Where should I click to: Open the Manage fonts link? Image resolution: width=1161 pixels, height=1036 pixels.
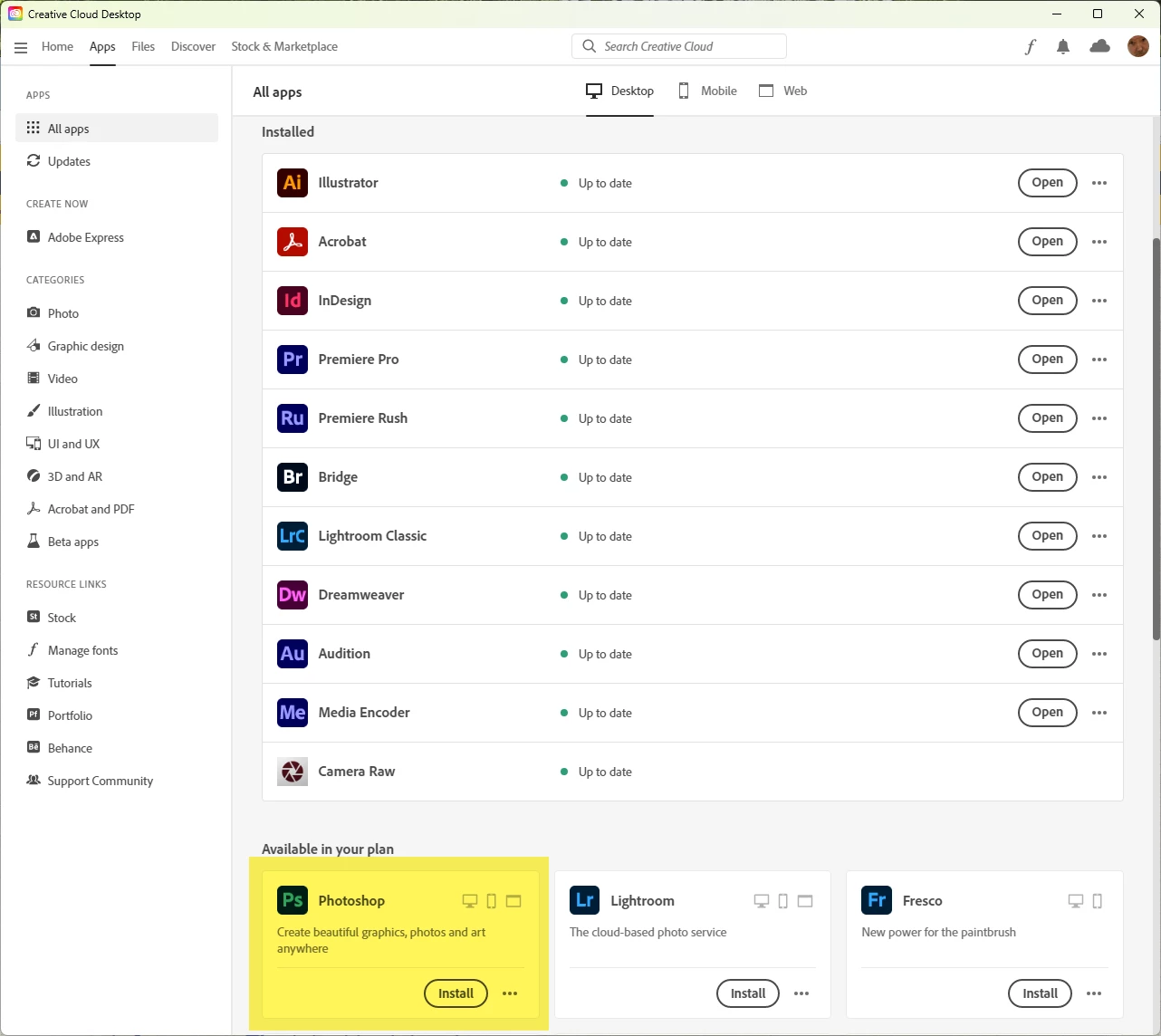117,650
